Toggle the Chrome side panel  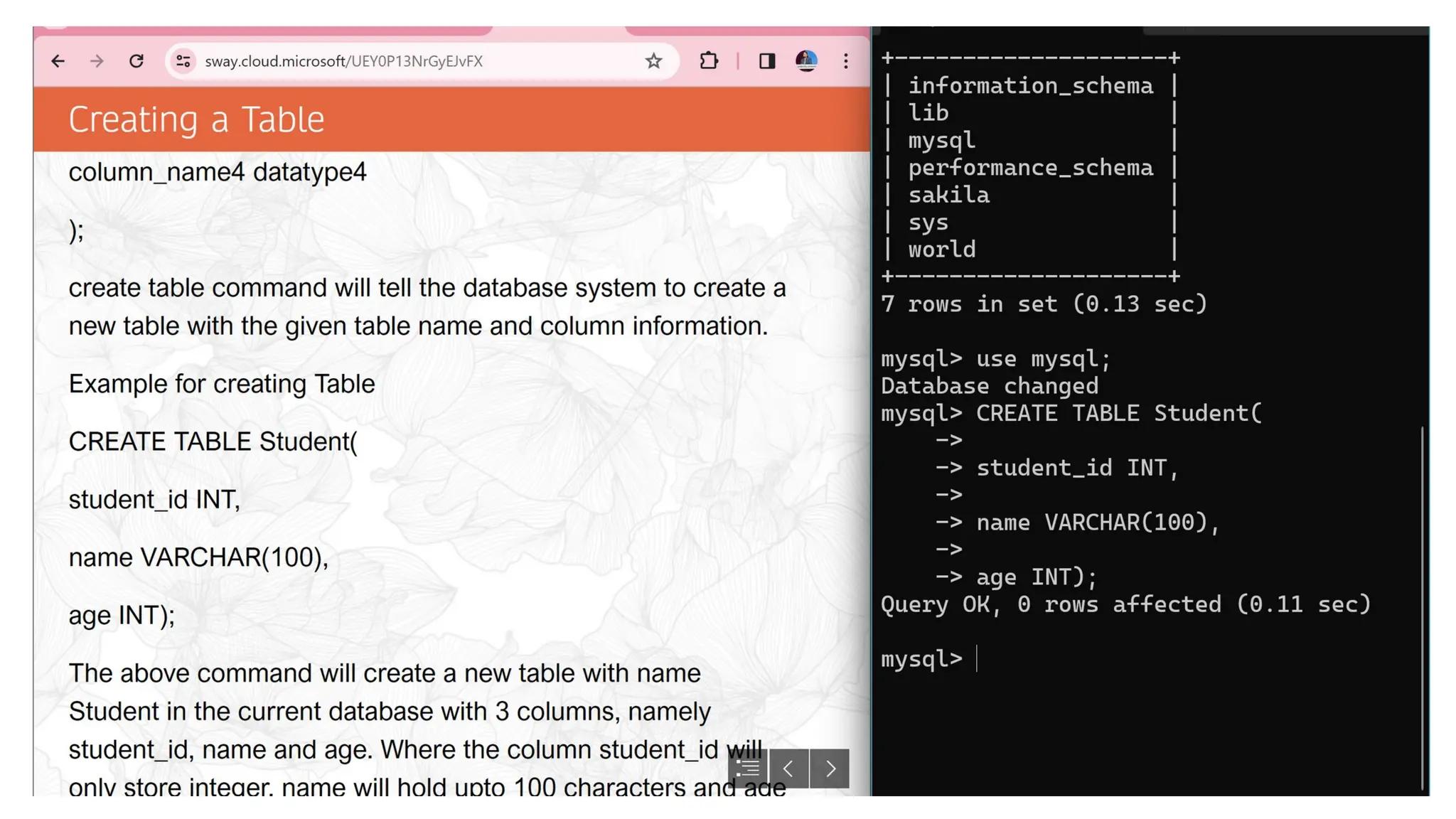(766, 61)
